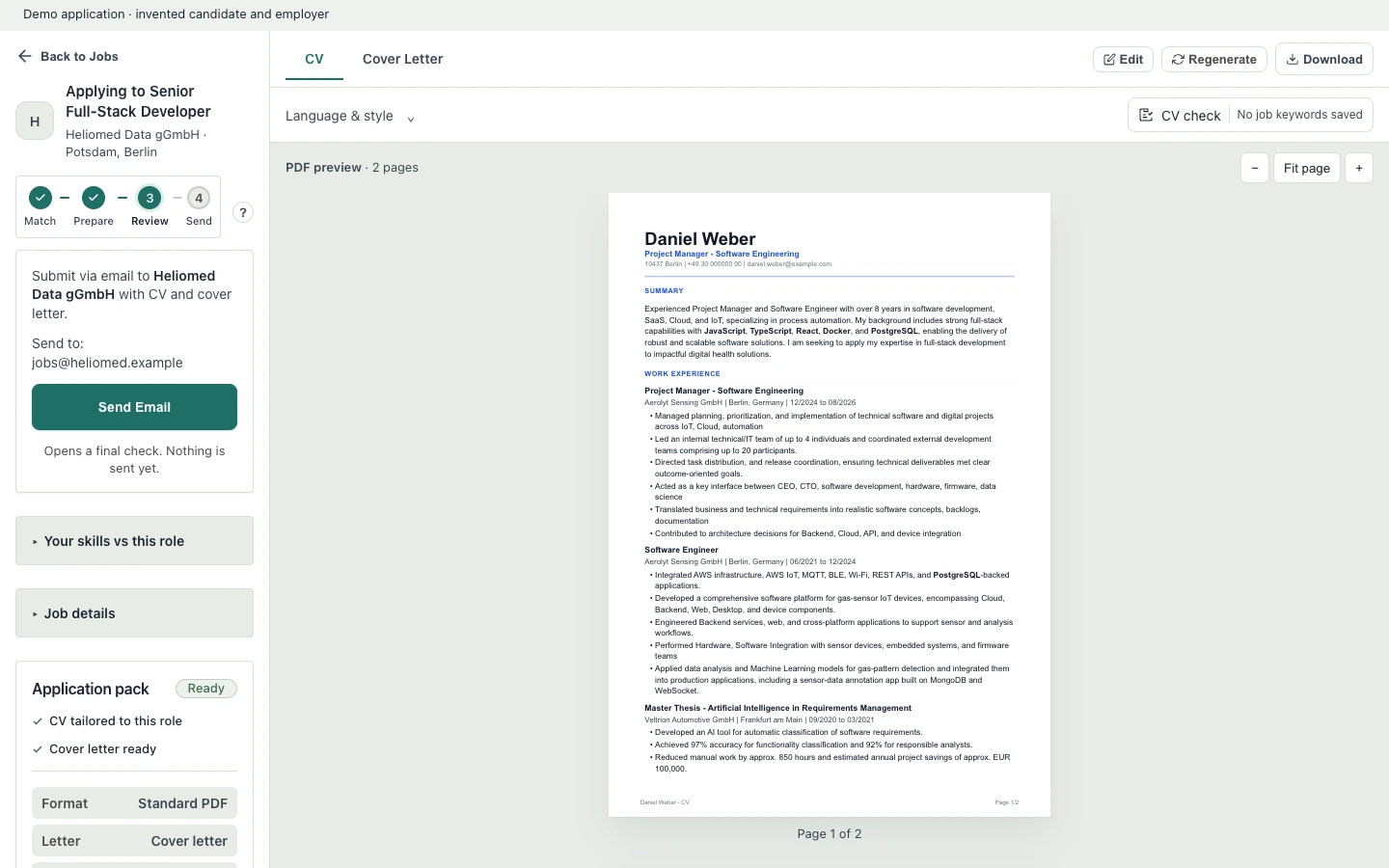The width and height of the screenshot is (1389, 868).
Task: Zoom in the PDF preview with plus
Action: pos(1359,168)
